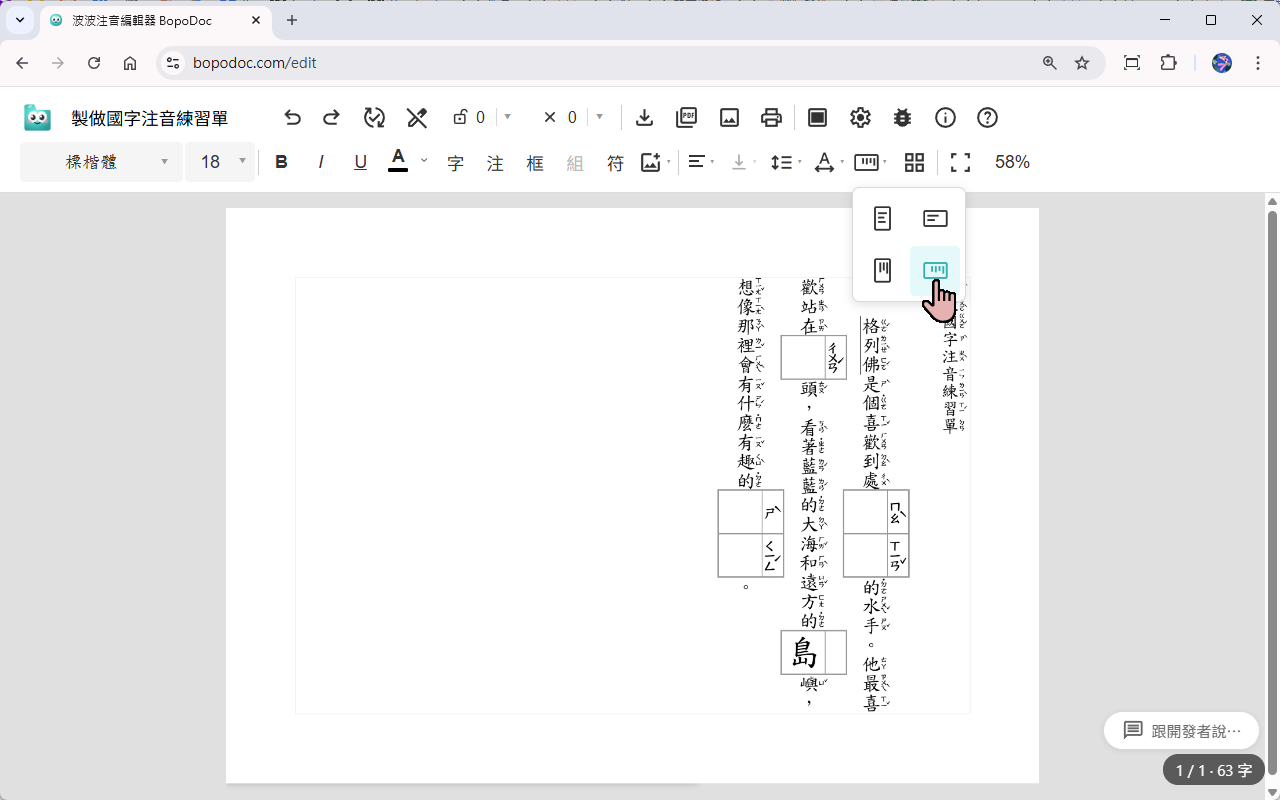This screenshot has height=800, width=1280.
Task: Enter fullscreen mode
Action: [960, 162]
